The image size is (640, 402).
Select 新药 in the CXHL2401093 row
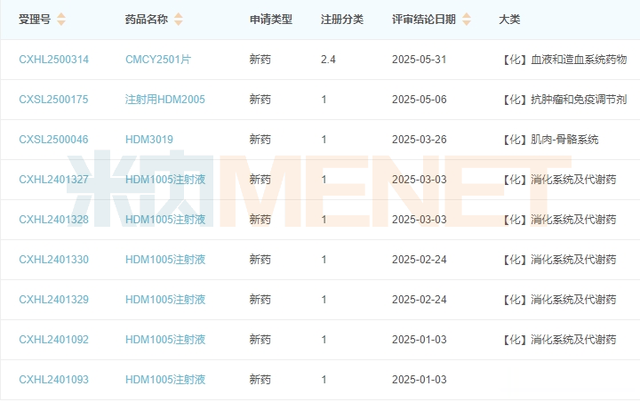coord(260,380)
